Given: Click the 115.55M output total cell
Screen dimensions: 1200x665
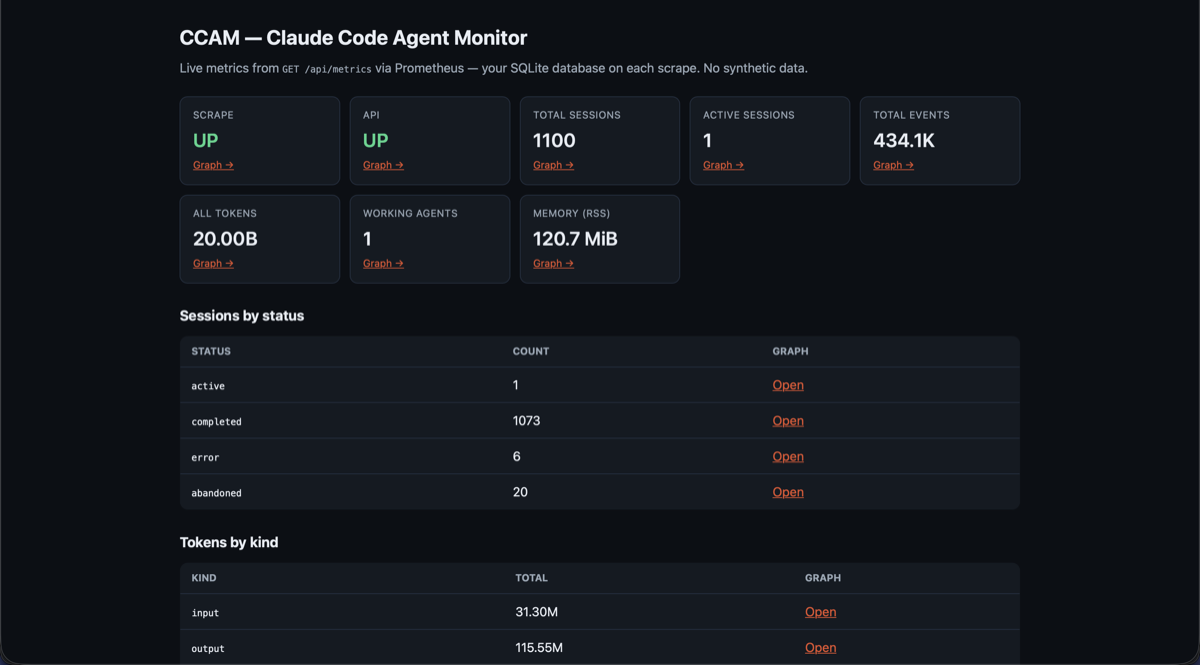Looking at the screenshot, I should [539, 648].
